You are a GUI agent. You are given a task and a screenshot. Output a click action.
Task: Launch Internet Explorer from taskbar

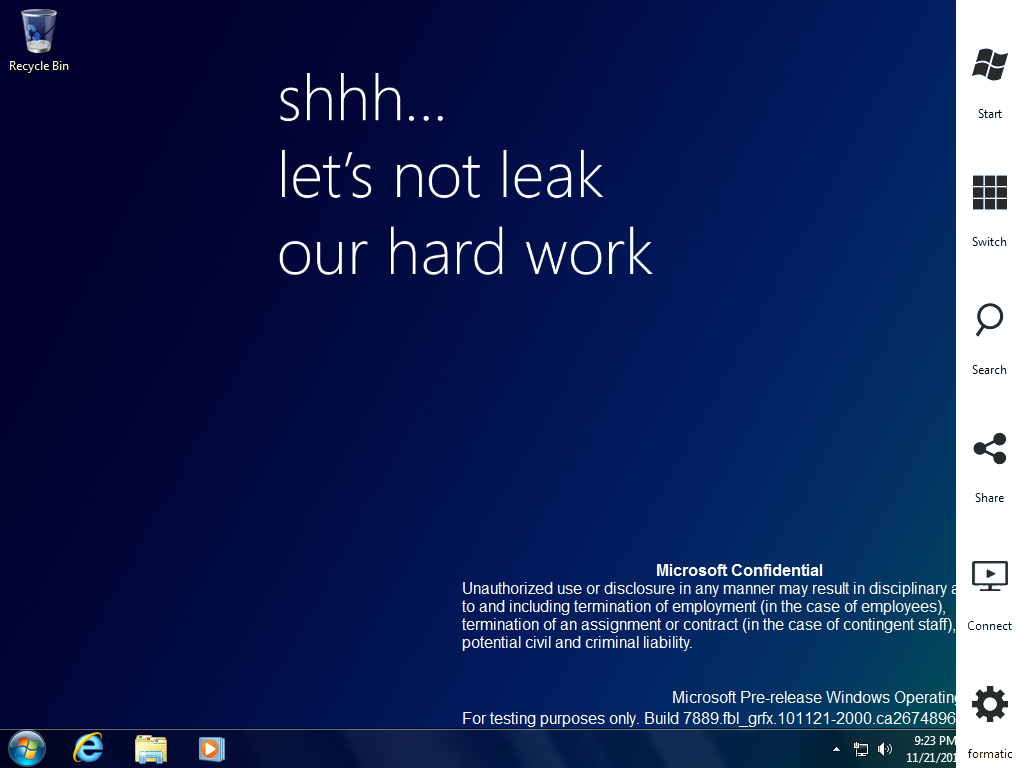click(88, 748)
